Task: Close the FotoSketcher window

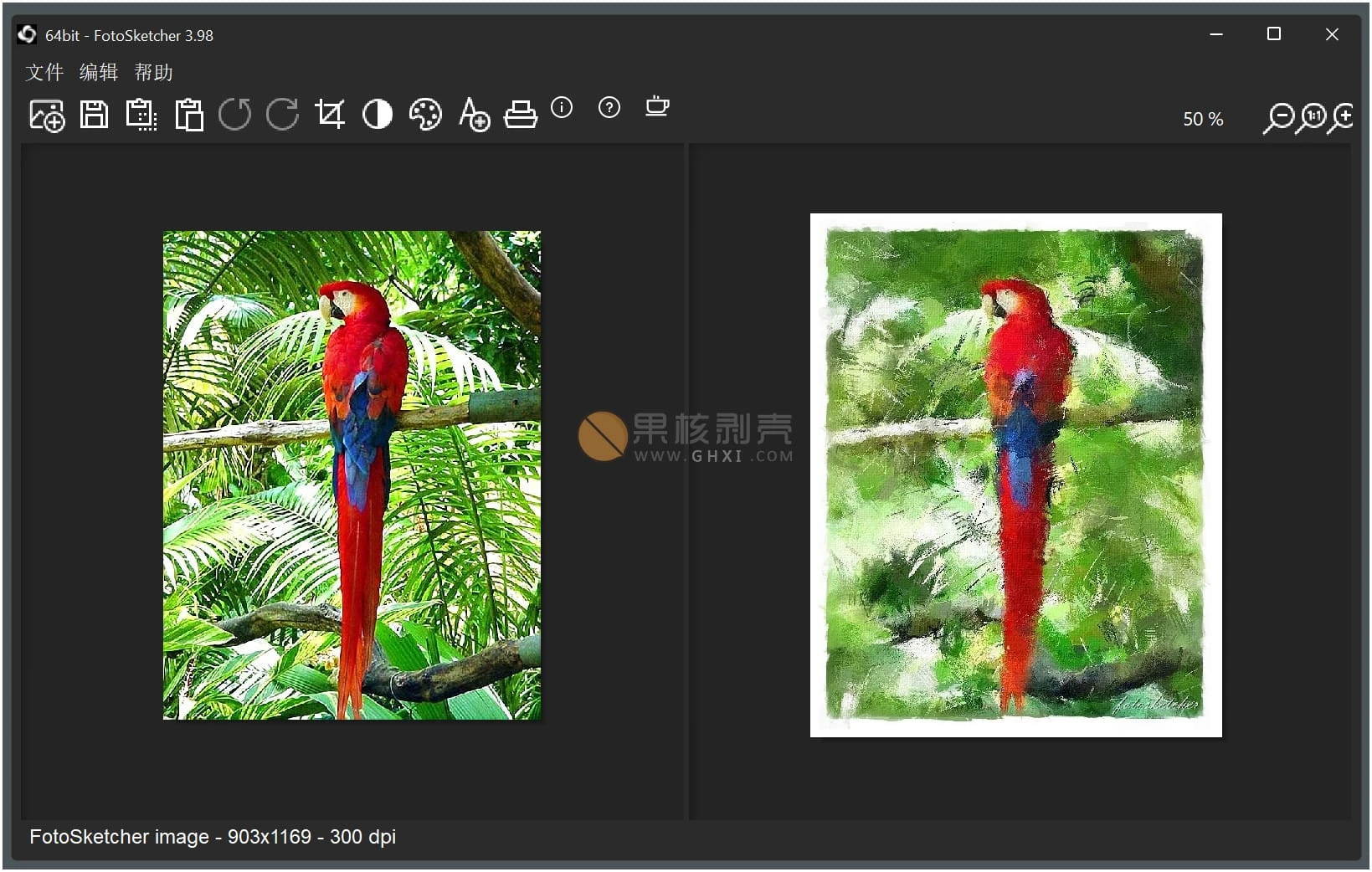Action: (x=1332, y=34)
